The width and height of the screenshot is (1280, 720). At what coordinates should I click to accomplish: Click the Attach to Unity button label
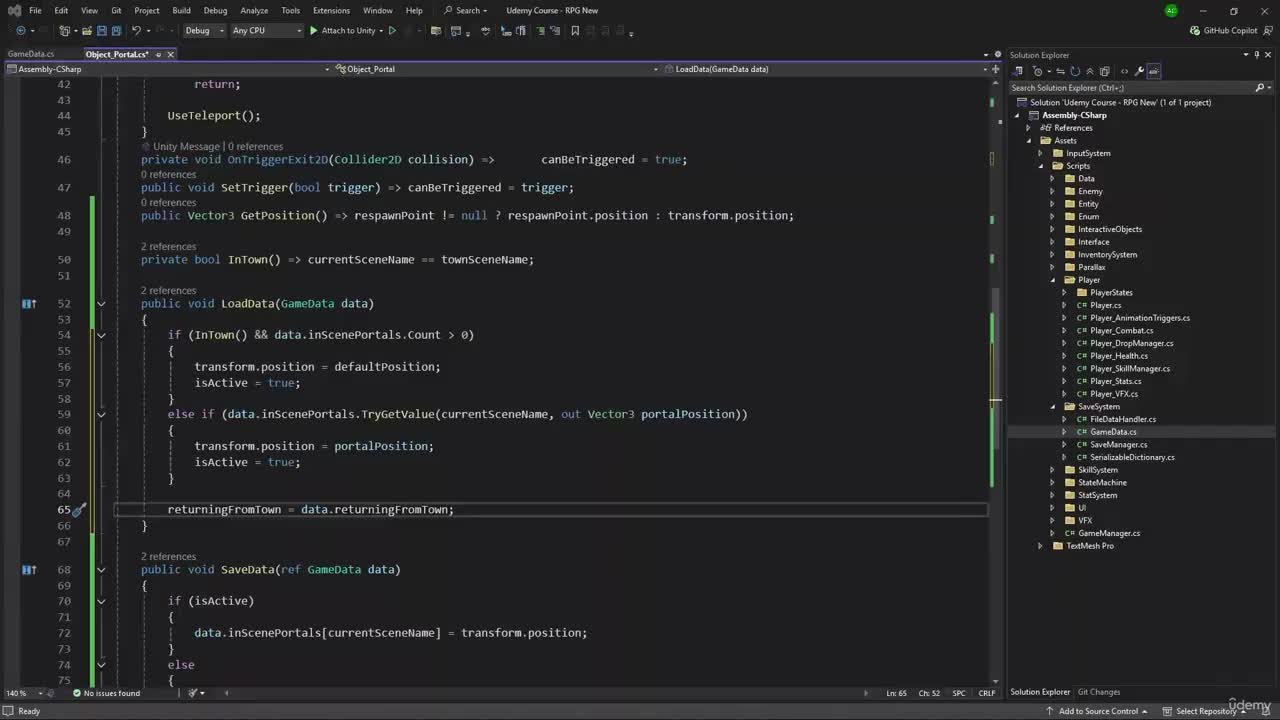coord(349,31)
